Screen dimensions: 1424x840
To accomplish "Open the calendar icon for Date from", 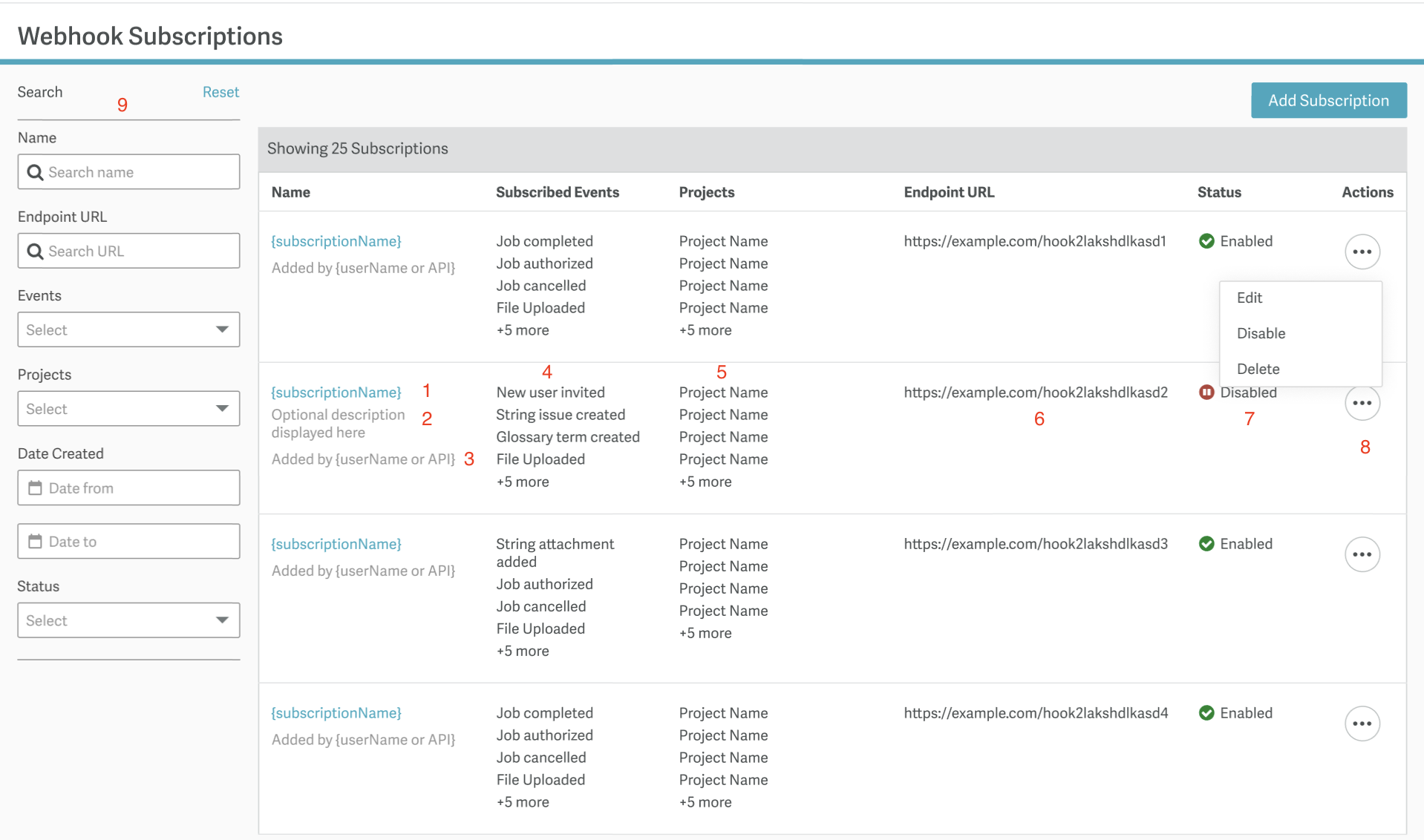I will tap(35, 488).
